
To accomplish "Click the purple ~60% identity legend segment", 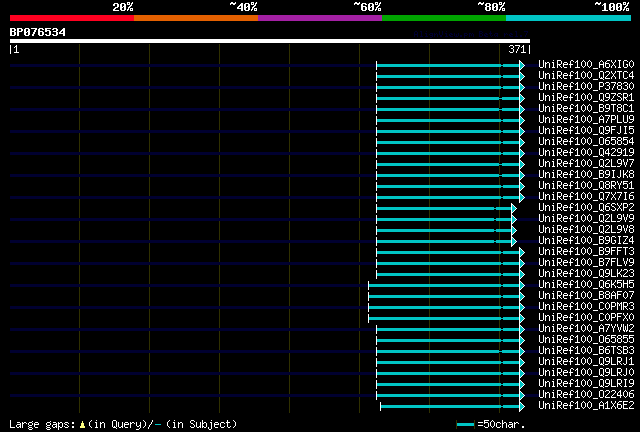I will 320,18.
